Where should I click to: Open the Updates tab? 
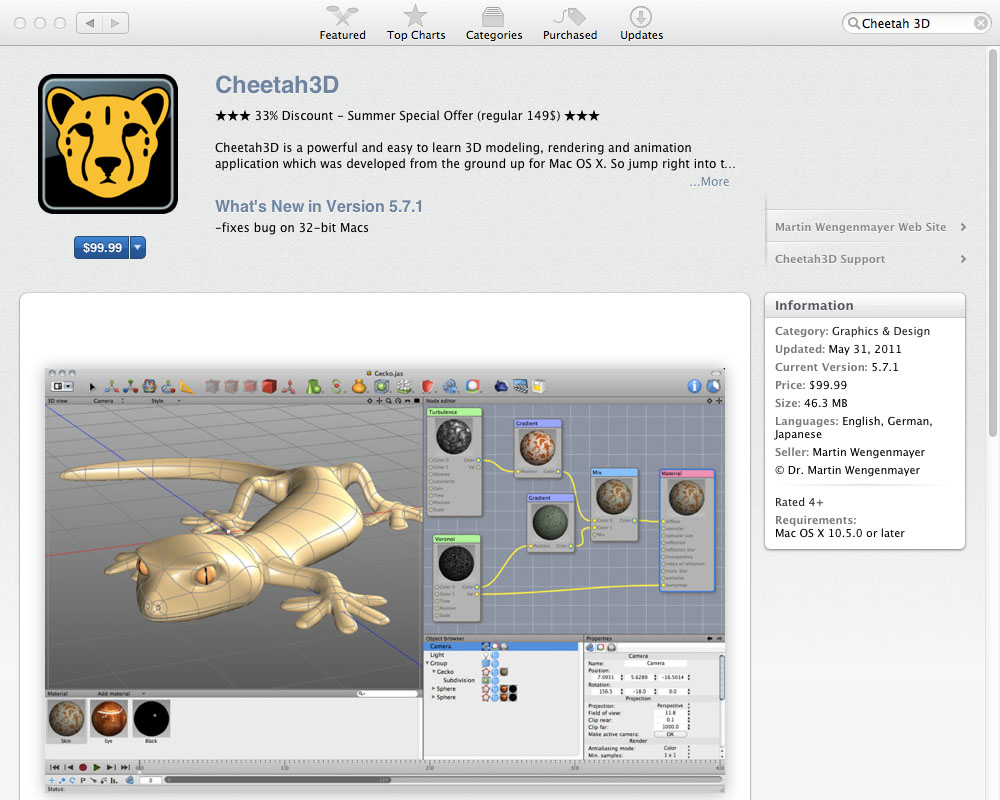point(642,24)
